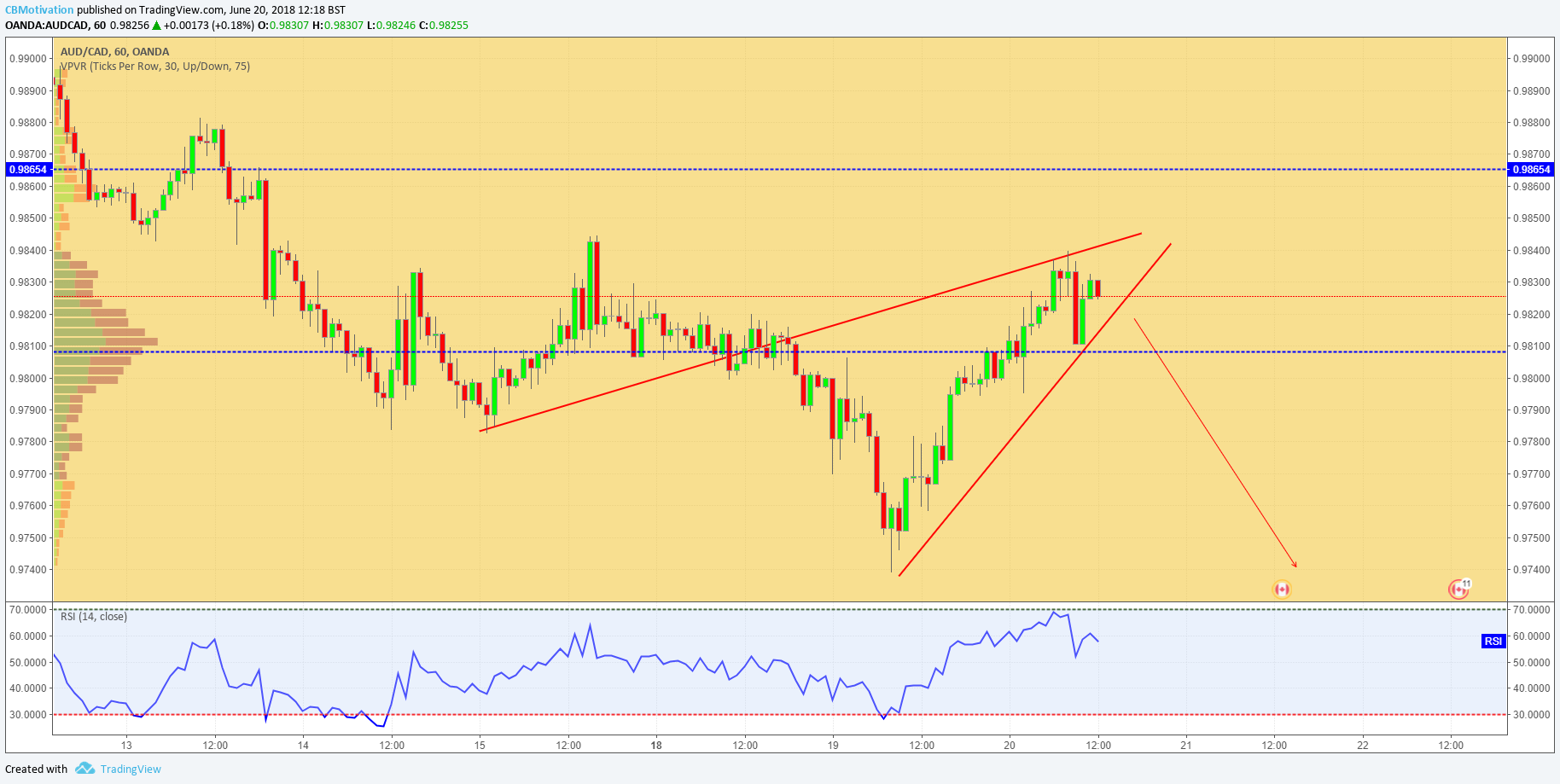This screenshot has height=784, width=1560.
Task: Select the VPVR indicator title text
Action: (x=155, y=67)
